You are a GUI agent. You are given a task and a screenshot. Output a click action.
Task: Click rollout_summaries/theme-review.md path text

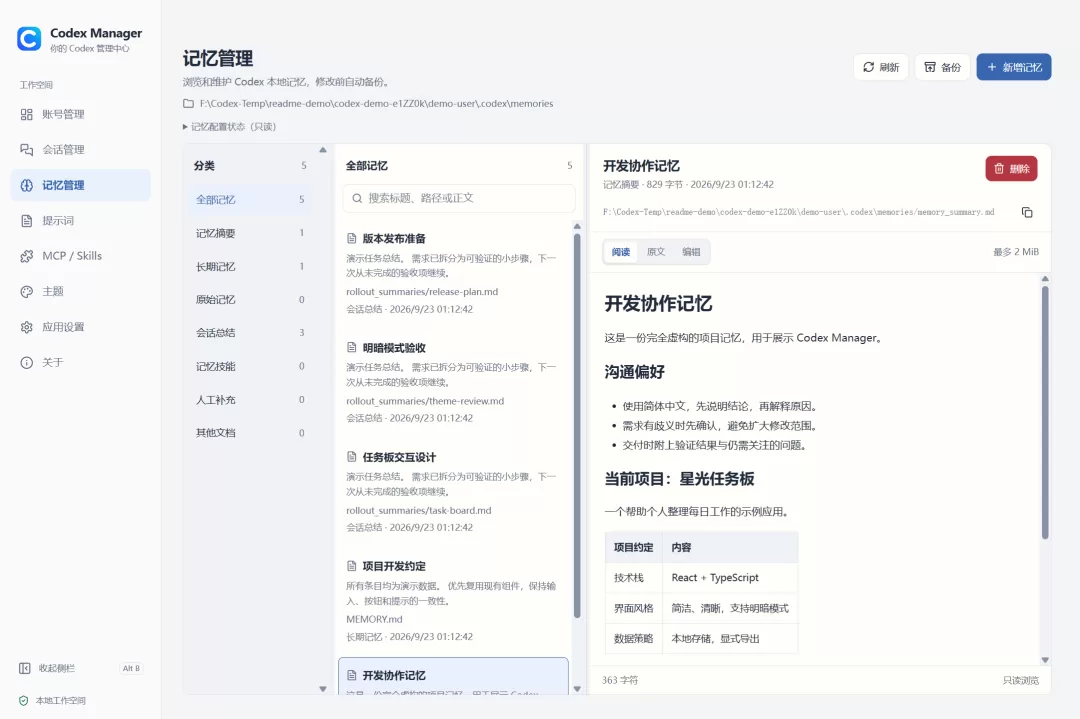pos(425,402)
